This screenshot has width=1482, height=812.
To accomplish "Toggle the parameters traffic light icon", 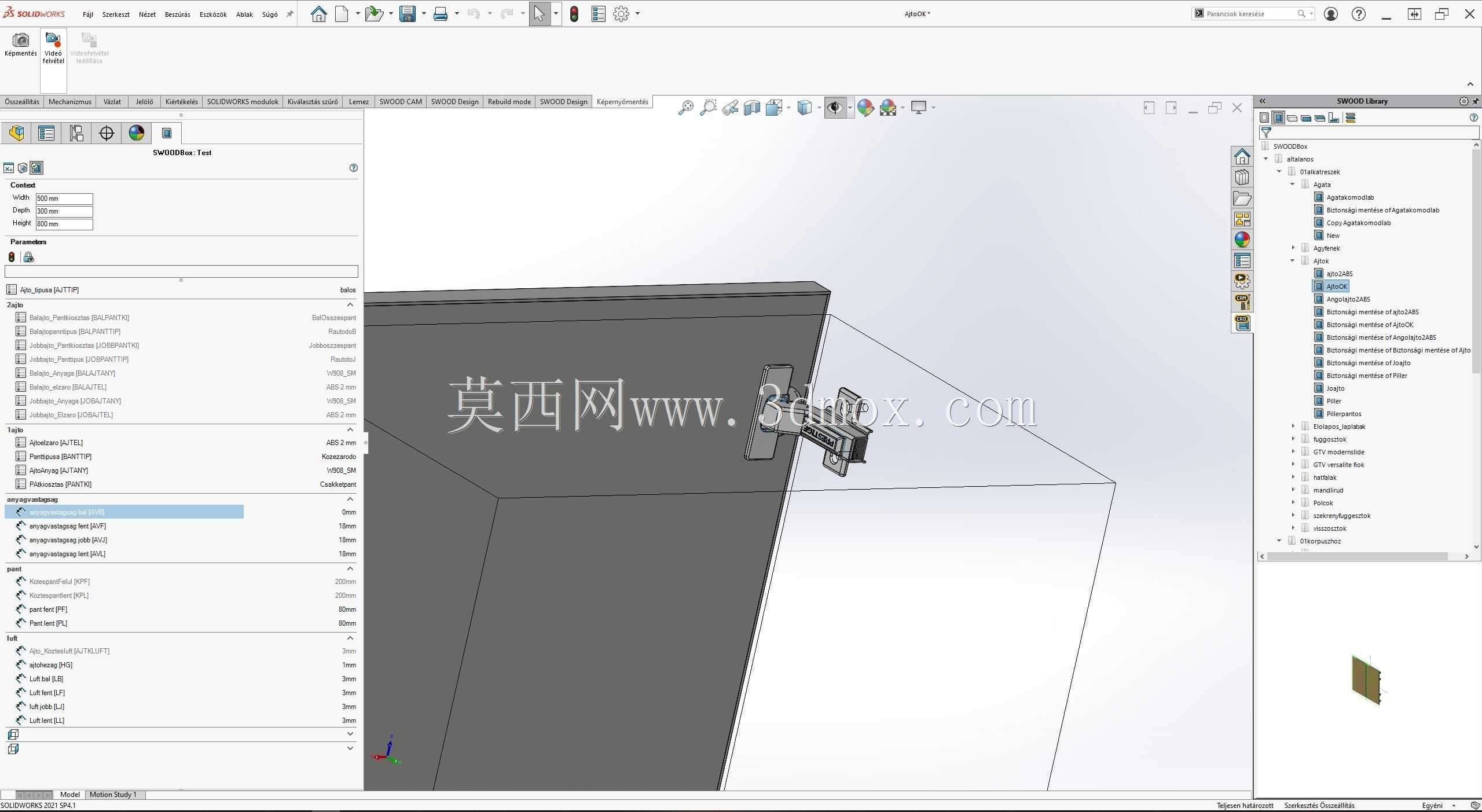I will click(12, 257).
